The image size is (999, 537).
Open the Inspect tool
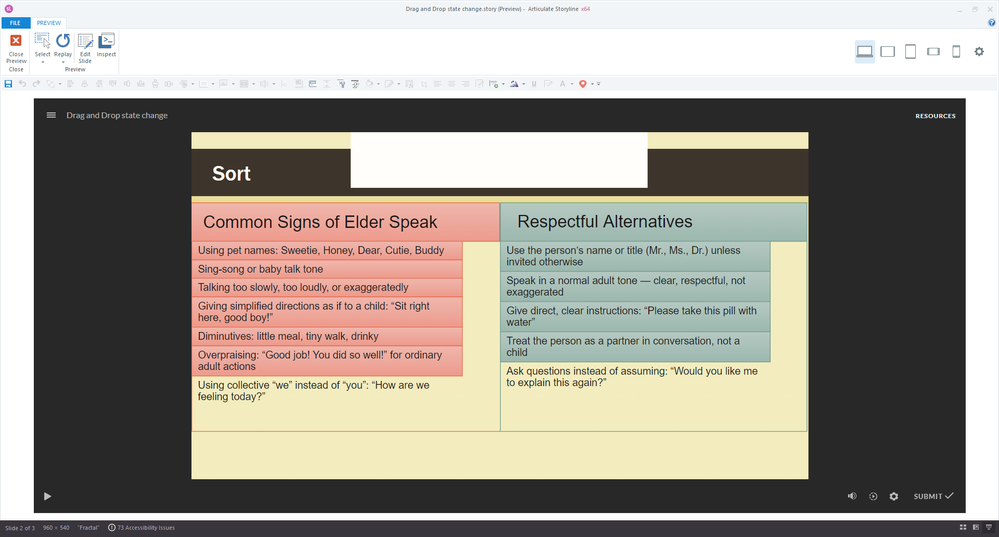[106, 47]
